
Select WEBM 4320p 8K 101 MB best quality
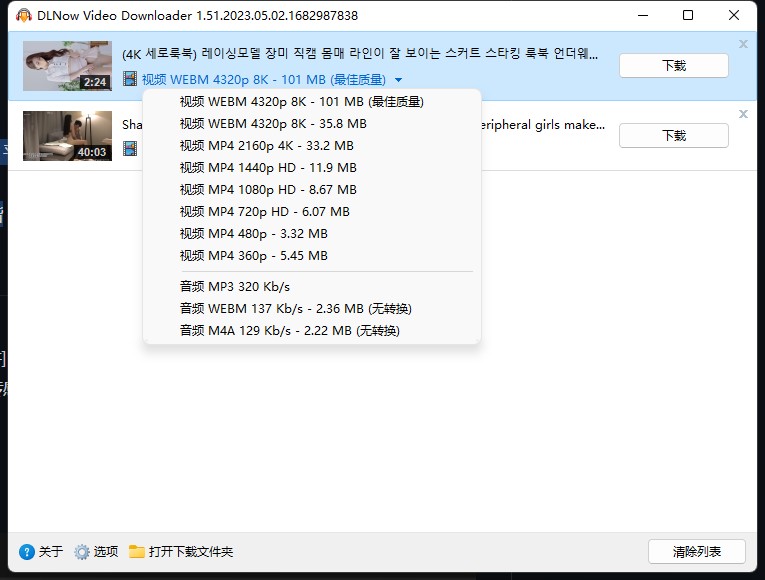coord(312,101)
